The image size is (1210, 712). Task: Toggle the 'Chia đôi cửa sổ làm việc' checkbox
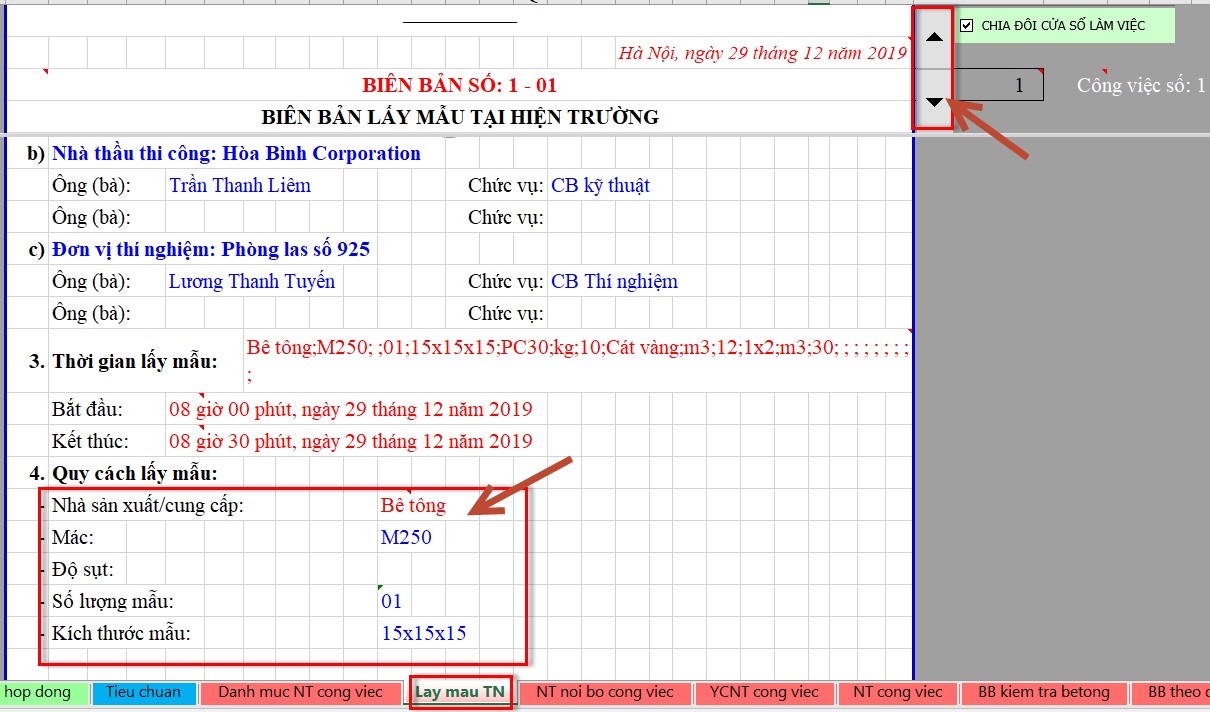pos(966,25)
